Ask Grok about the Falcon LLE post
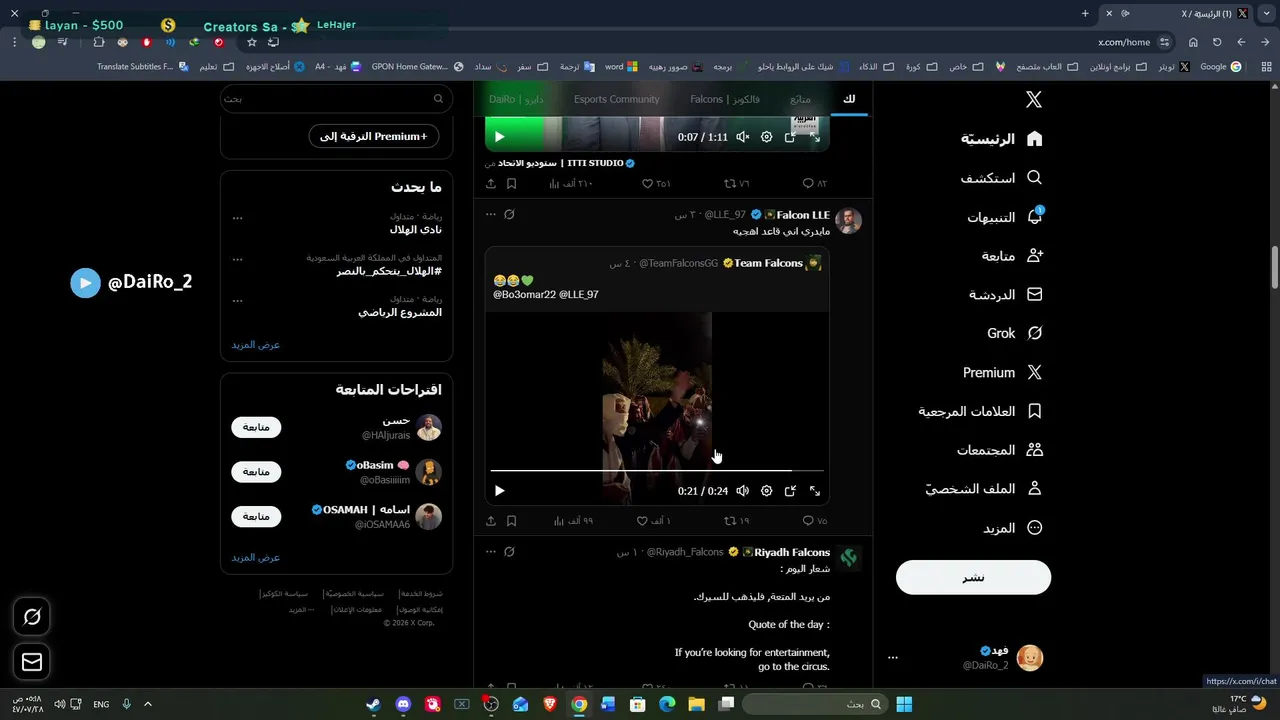The height and width of the screenshot is (720, 1280). 509,215
